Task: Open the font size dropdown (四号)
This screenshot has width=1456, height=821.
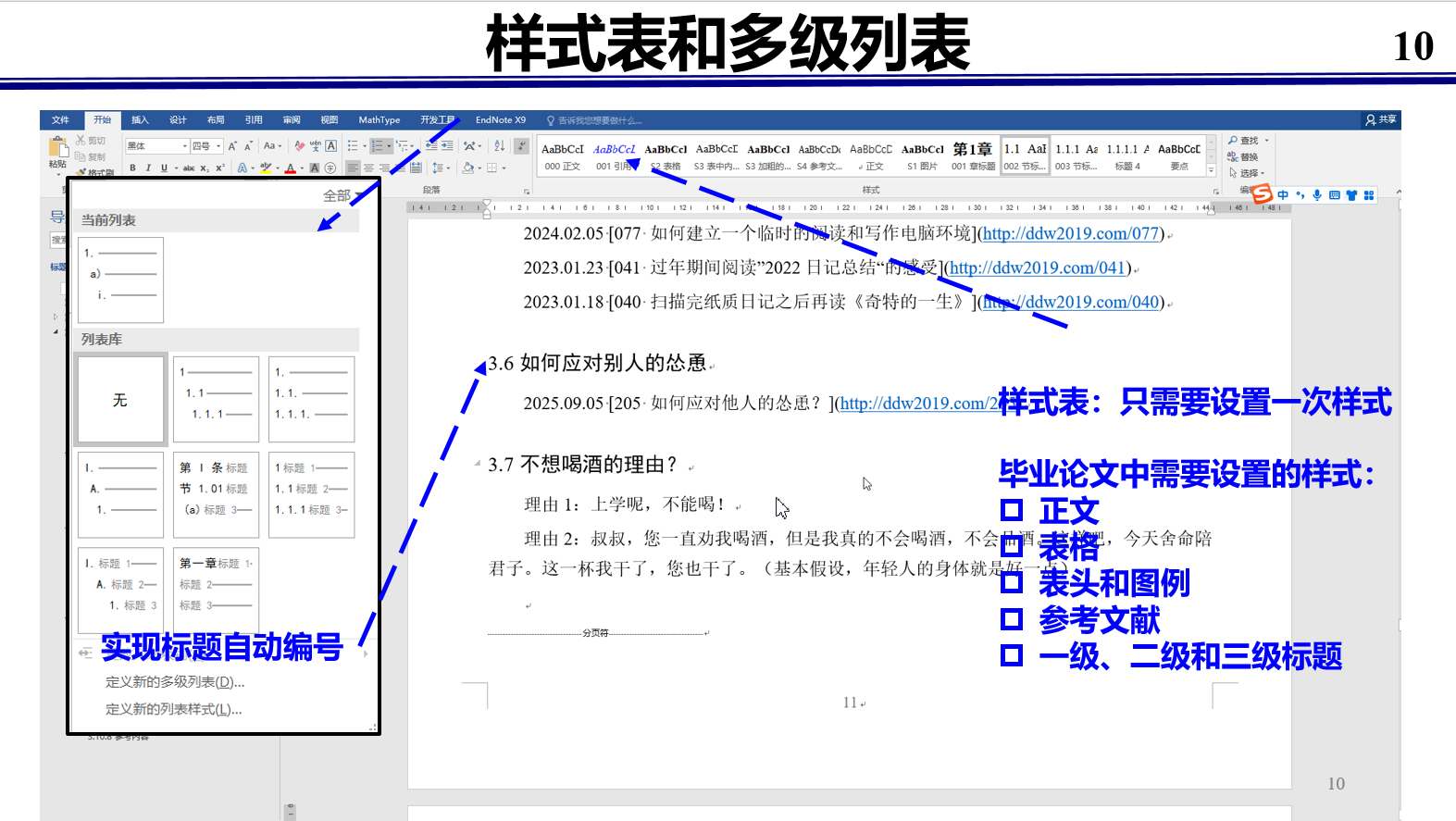Action: pyautogui.click(x=219, y=146)
